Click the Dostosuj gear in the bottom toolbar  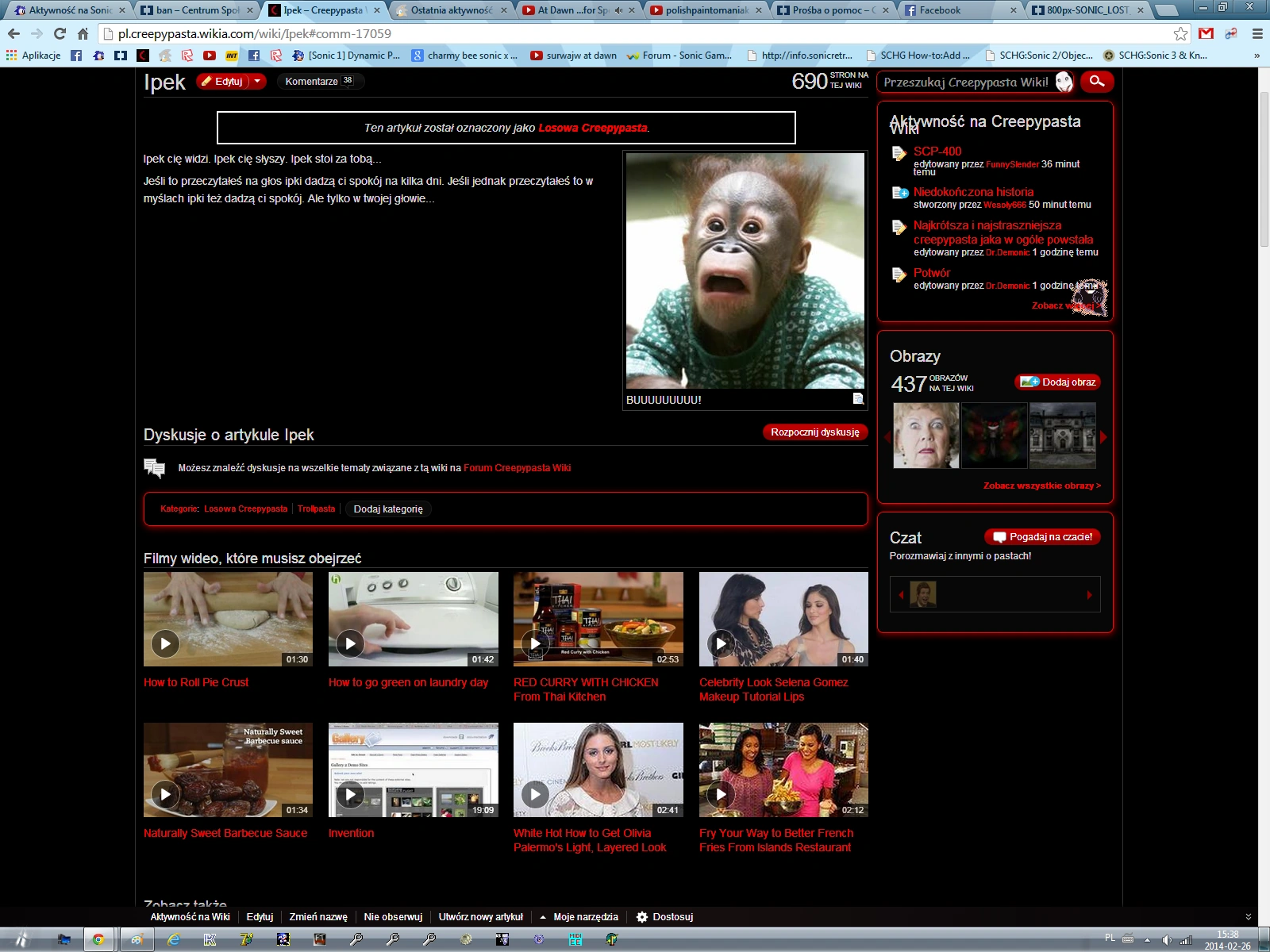point(642,917)
